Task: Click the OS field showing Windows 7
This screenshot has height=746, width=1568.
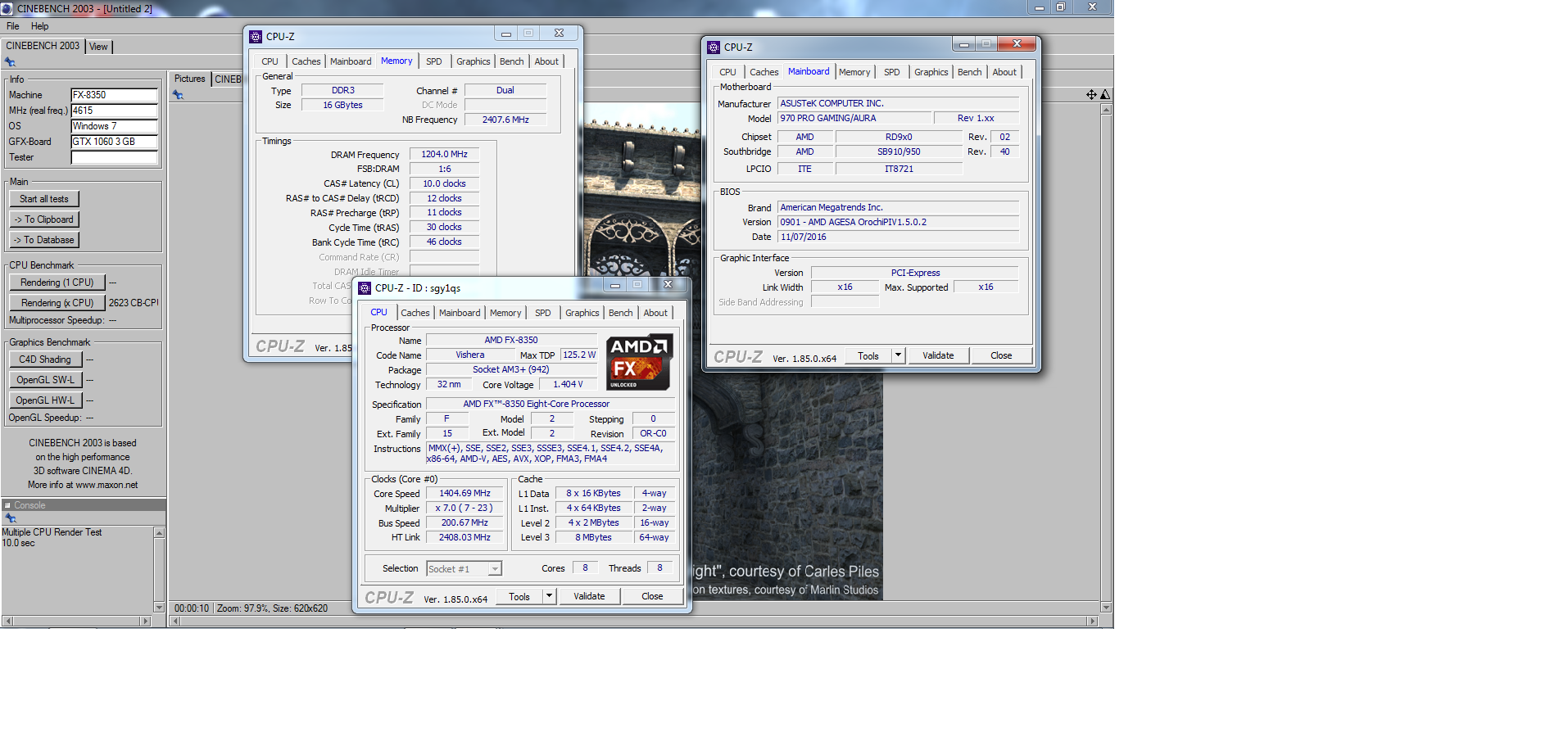Action: tap(114, 126)
